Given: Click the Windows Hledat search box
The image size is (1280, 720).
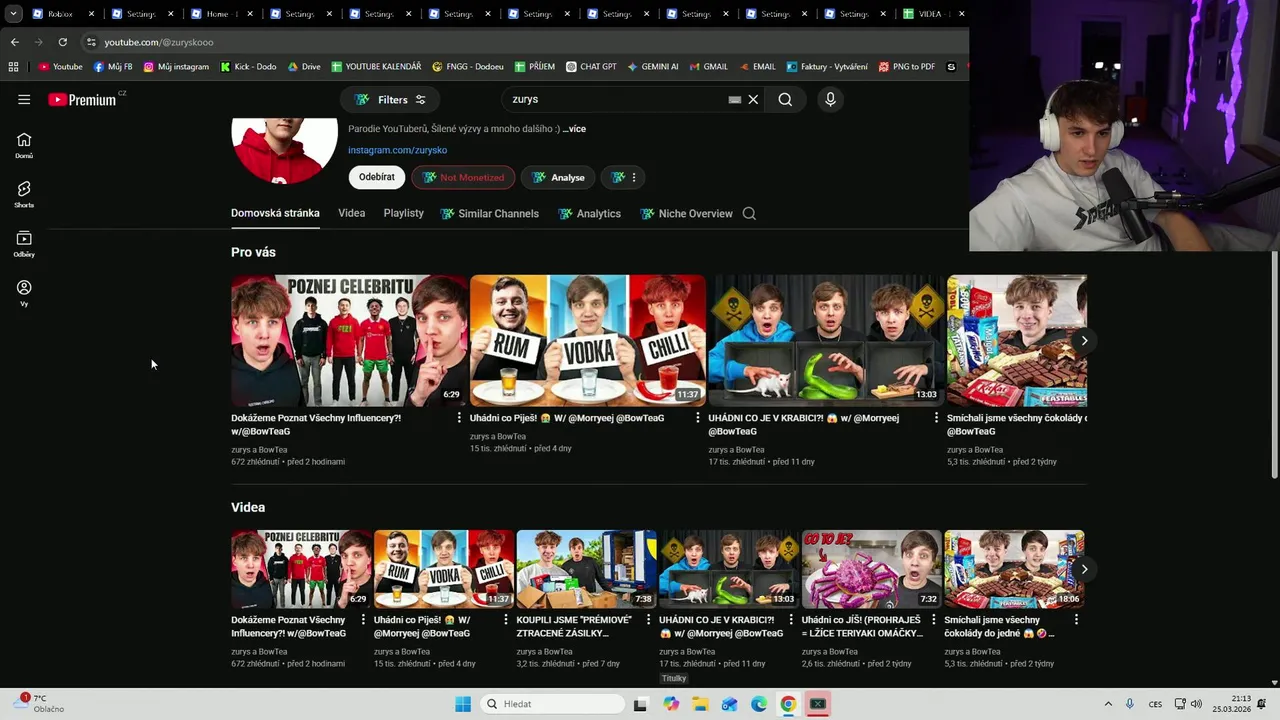Looking at the screenshot, I should 551,704.
